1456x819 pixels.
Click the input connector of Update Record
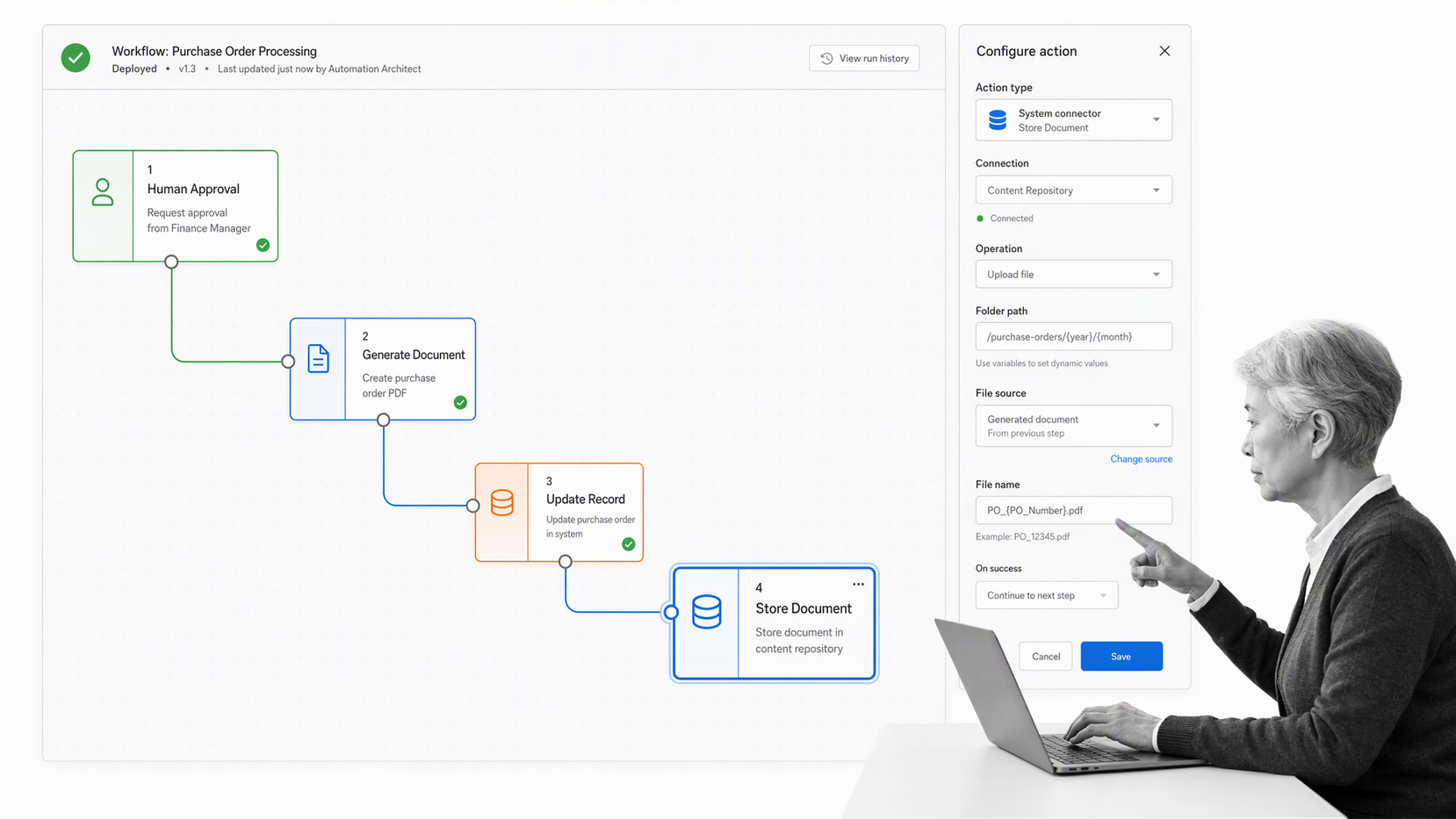(473, 506)
